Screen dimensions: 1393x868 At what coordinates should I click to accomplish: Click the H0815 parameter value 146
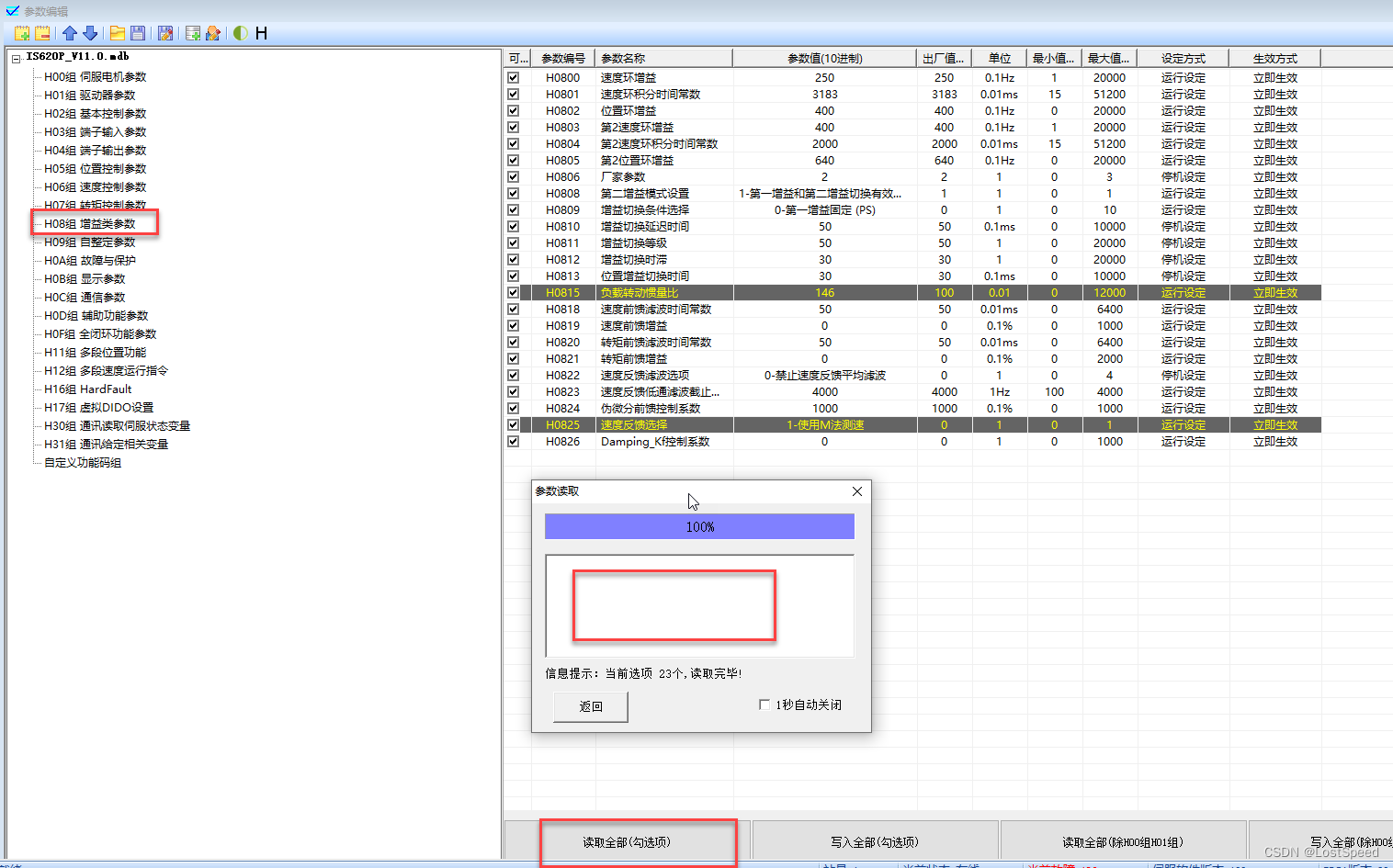click(825, 293)
